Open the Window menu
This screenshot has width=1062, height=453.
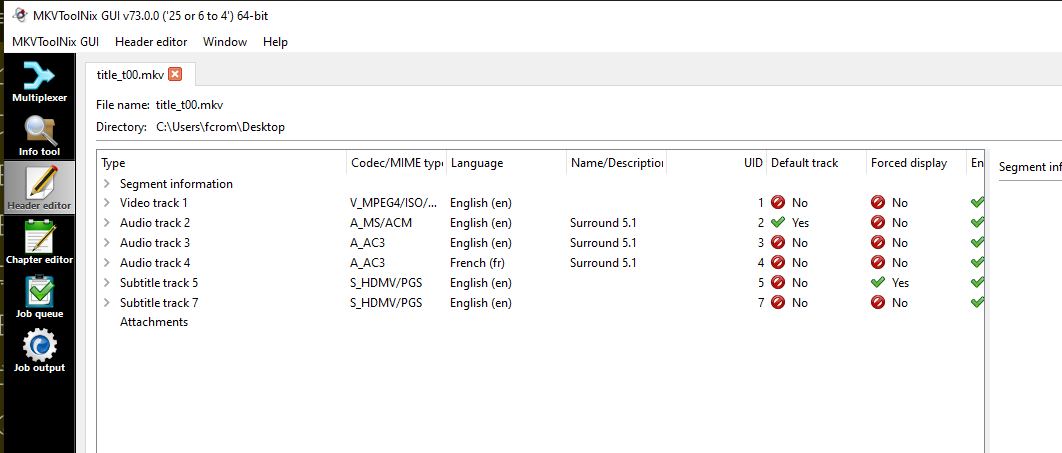(225, 42)
